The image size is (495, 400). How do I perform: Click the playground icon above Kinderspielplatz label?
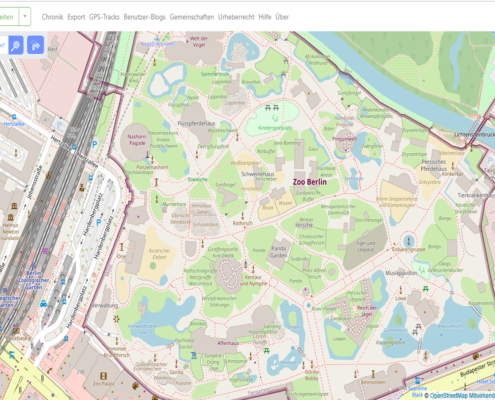click(275, 118)
